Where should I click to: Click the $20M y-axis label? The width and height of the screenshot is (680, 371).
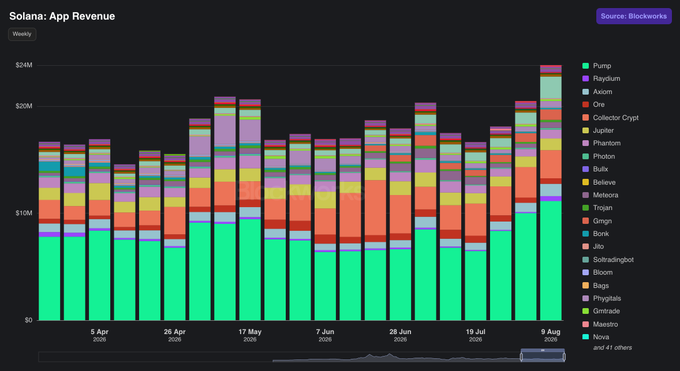24,106
